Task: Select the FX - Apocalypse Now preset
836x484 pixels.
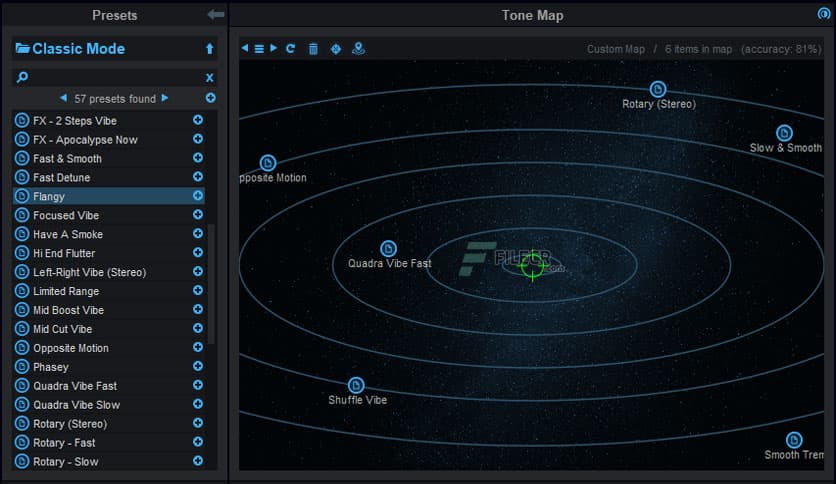Action: click(109, 140)
